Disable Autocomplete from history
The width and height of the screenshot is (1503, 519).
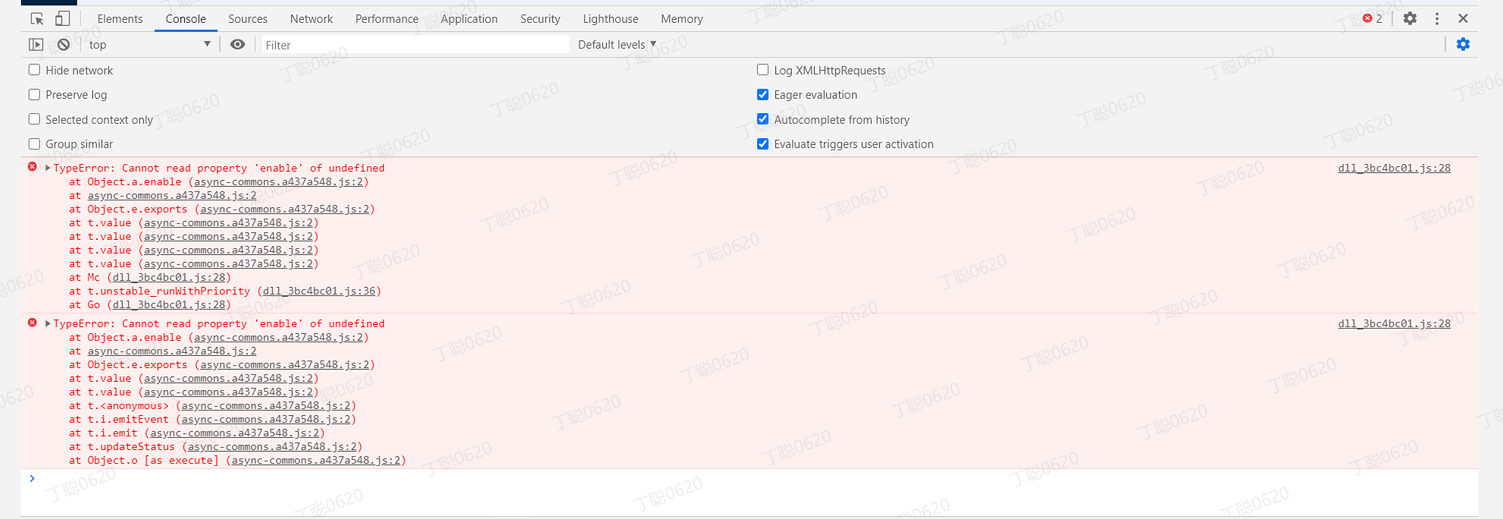click(763, 119)
